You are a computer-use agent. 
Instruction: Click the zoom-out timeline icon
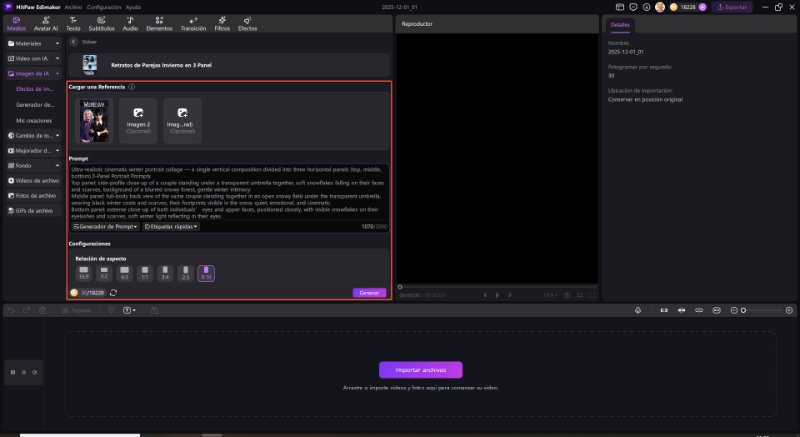click(734, 310)
